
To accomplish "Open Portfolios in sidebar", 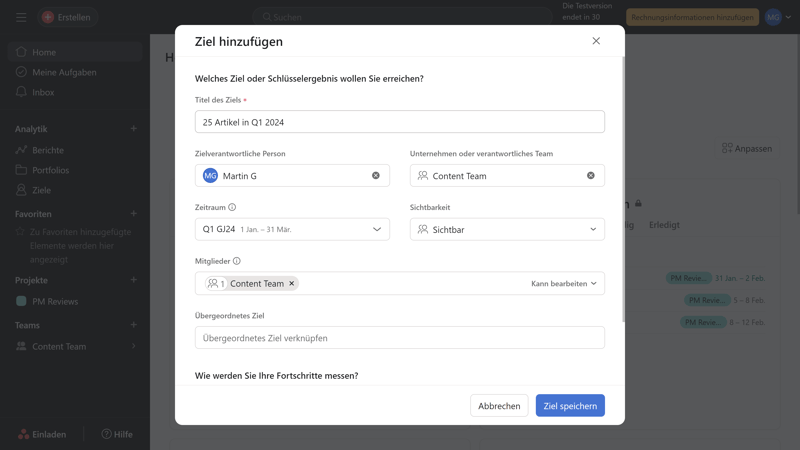I will [75, 170].
